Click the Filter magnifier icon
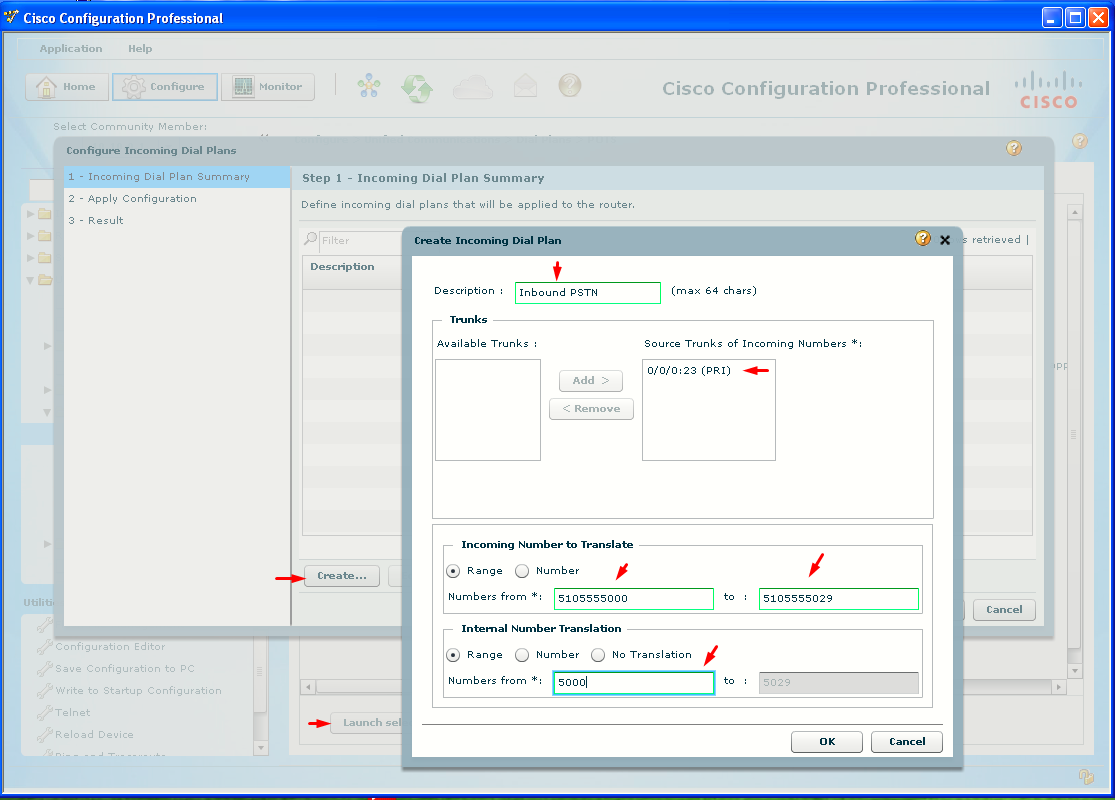Screen dimensions: 1115x800 coord(311,239)
